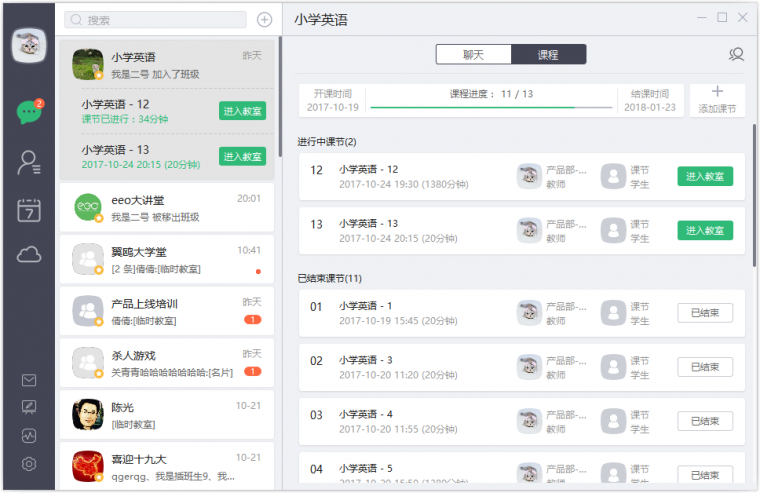This screenshot has width=760, height=493.
Task: Switch to the 聊天 tab
Action: pyautogui.click(x=473, y=55)
